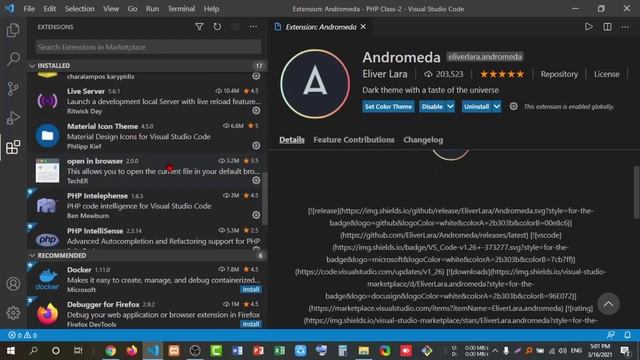Click the five-star rating

(x=502, y=74)
